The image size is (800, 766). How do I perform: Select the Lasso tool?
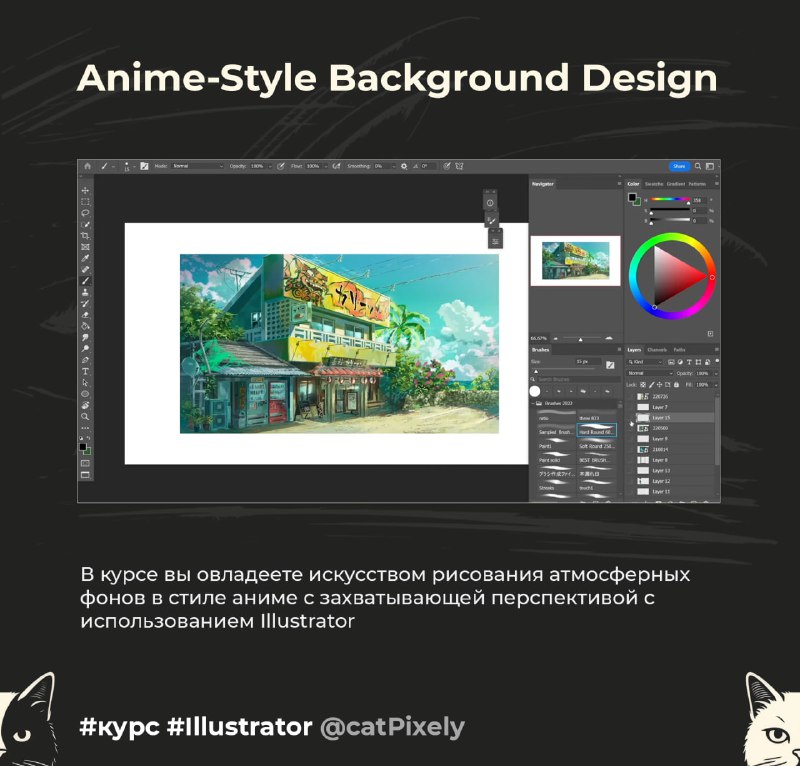[85, 213]
